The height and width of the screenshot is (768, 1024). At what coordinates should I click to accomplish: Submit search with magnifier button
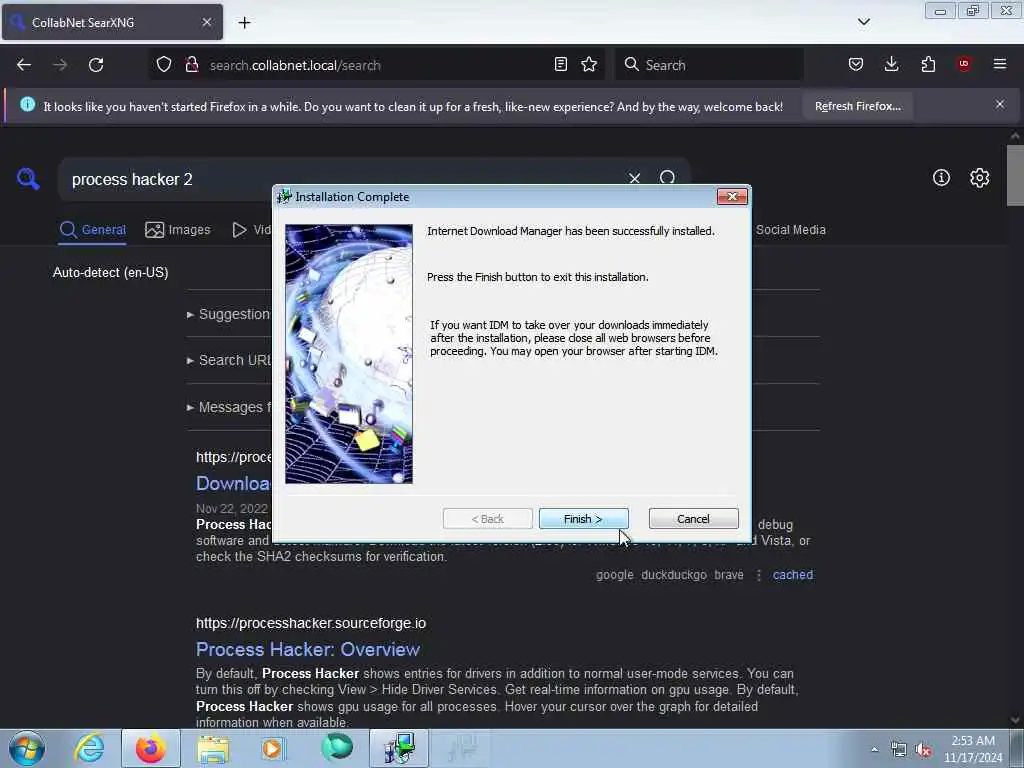667,178
